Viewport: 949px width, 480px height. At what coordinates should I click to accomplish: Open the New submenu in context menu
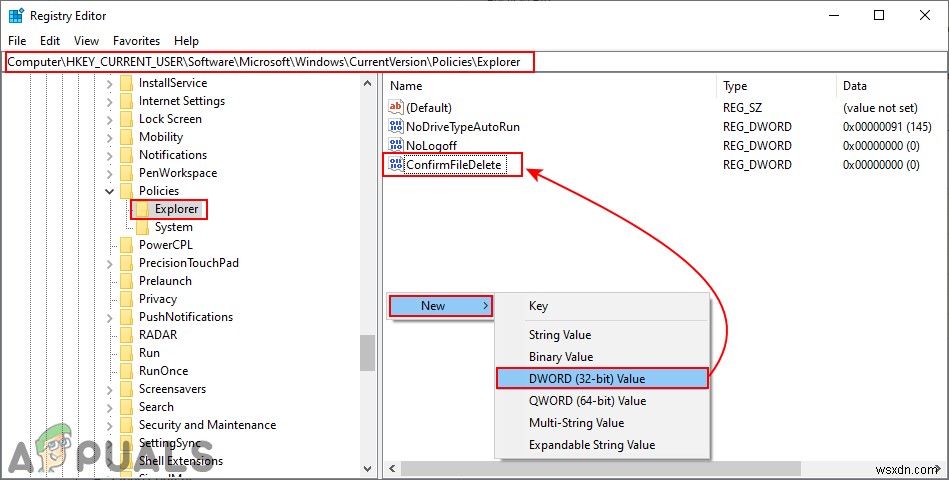441,306
